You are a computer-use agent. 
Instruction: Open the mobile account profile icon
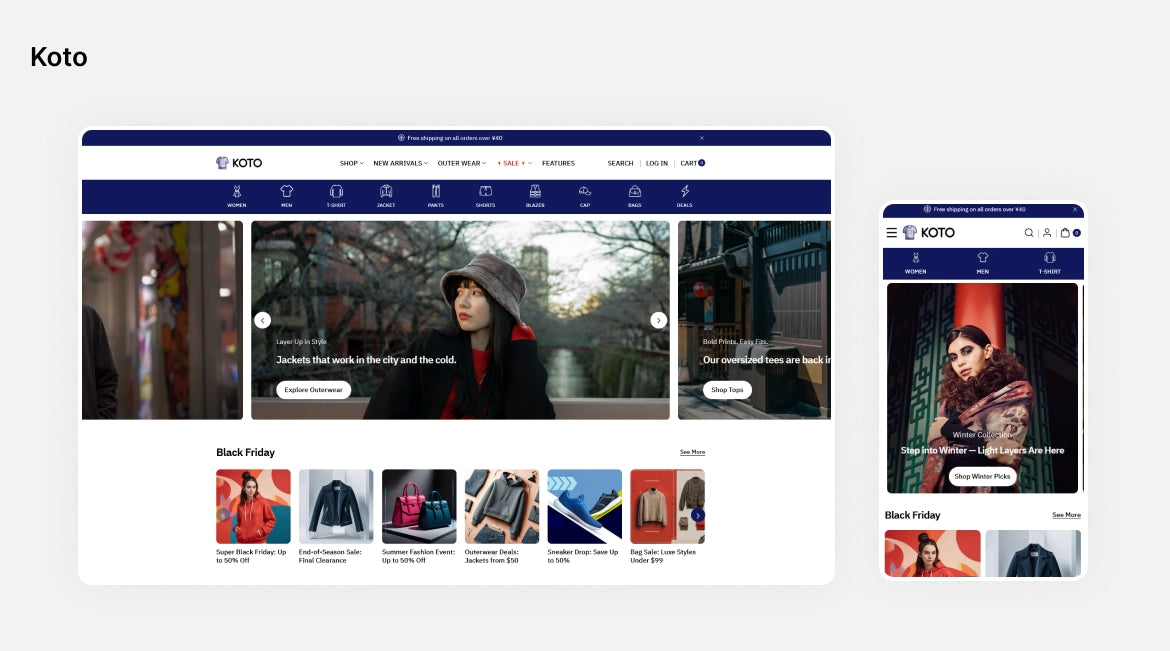[x=1047, y=233]
